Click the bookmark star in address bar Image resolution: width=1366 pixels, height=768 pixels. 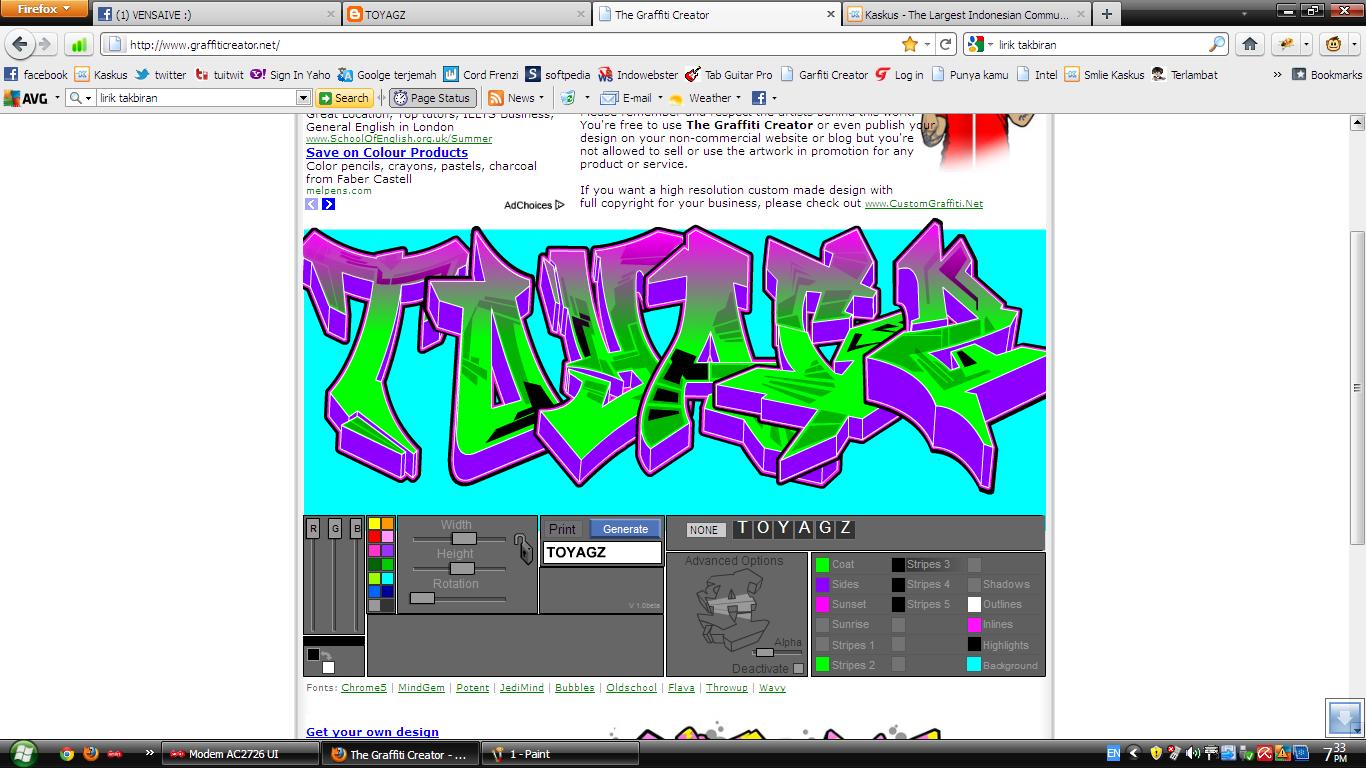(x=909, y=44)
